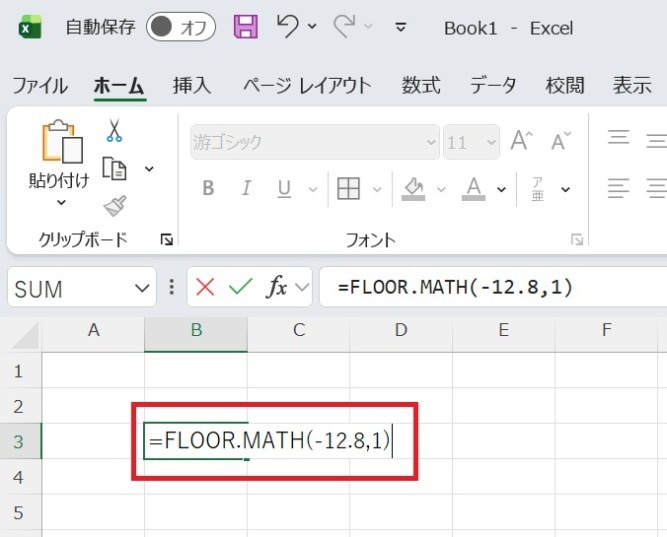The image size is (667, 537).
Task: Click the Insert Function fx icon
Action: pos(276,287)
